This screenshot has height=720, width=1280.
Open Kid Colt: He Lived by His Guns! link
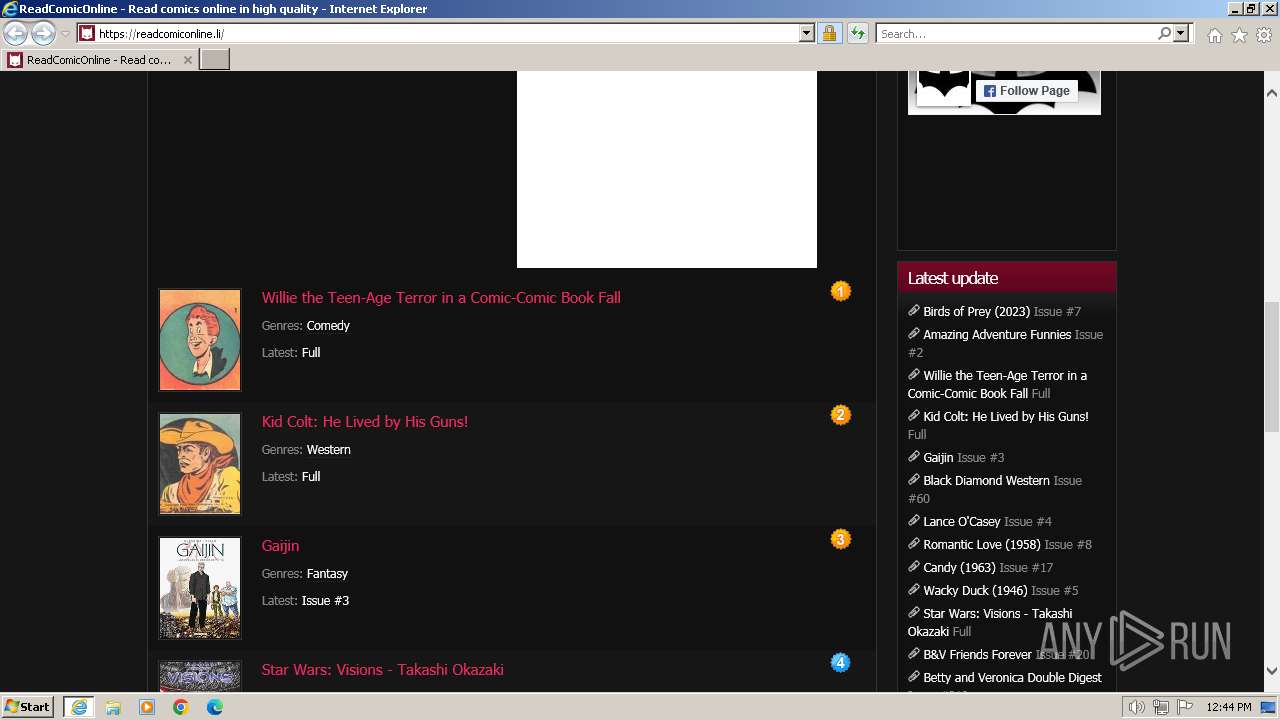point(365,421)
